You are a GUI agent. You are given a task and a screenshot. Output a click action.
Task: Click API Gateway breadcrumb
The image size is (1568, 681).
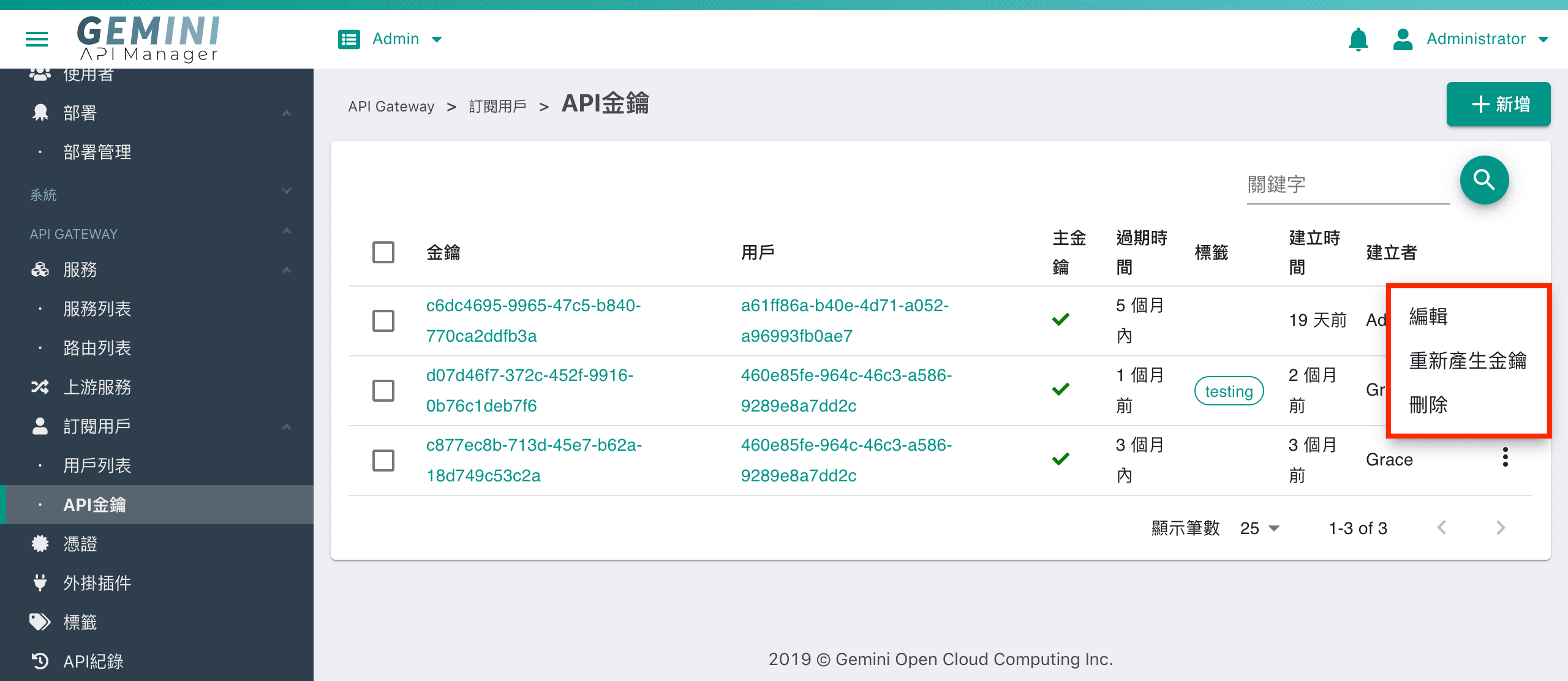pos(391,107)
